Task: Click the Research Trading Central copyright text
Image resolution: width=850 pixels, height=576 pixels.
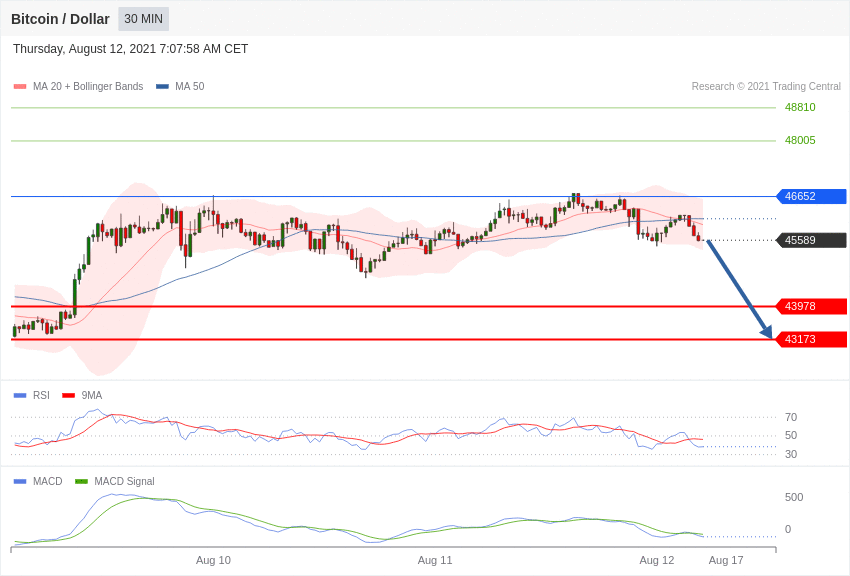Action: tap(766, 87)
